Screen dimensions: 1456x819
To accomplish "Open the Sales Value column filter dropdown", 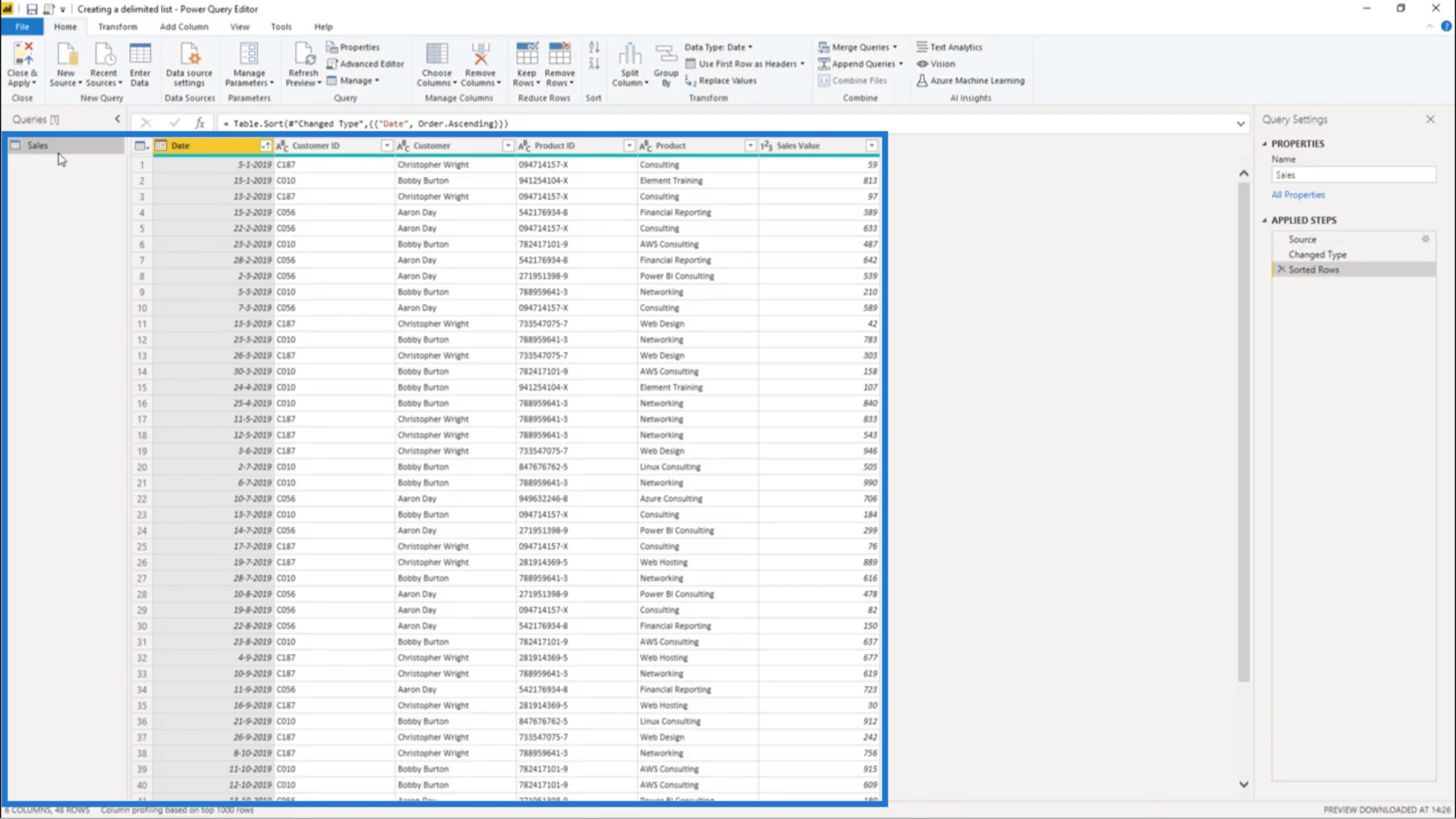I will pyautogui.click(x=871, y=146).
